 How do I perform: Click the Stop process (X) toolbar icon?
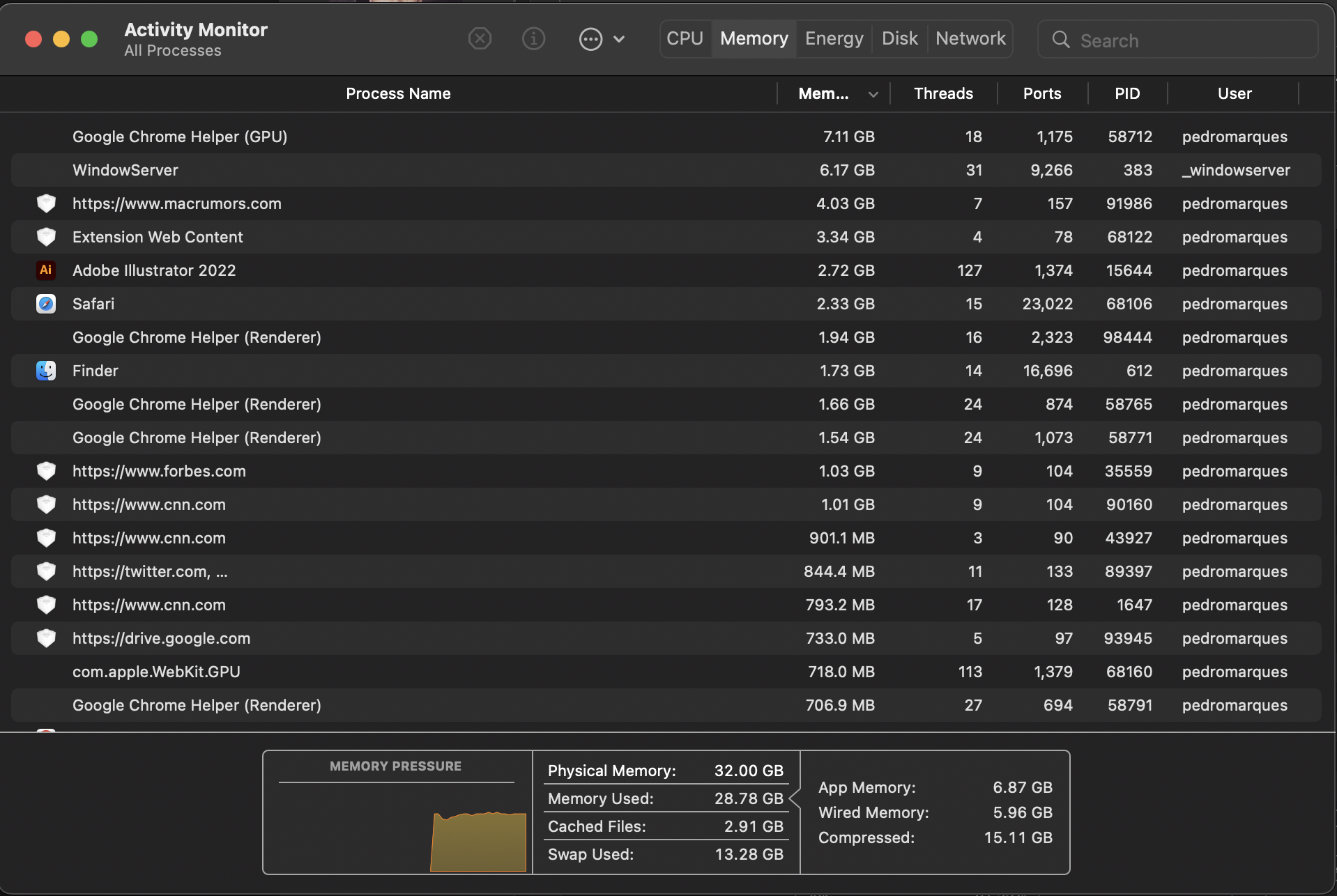click(480, 39)
